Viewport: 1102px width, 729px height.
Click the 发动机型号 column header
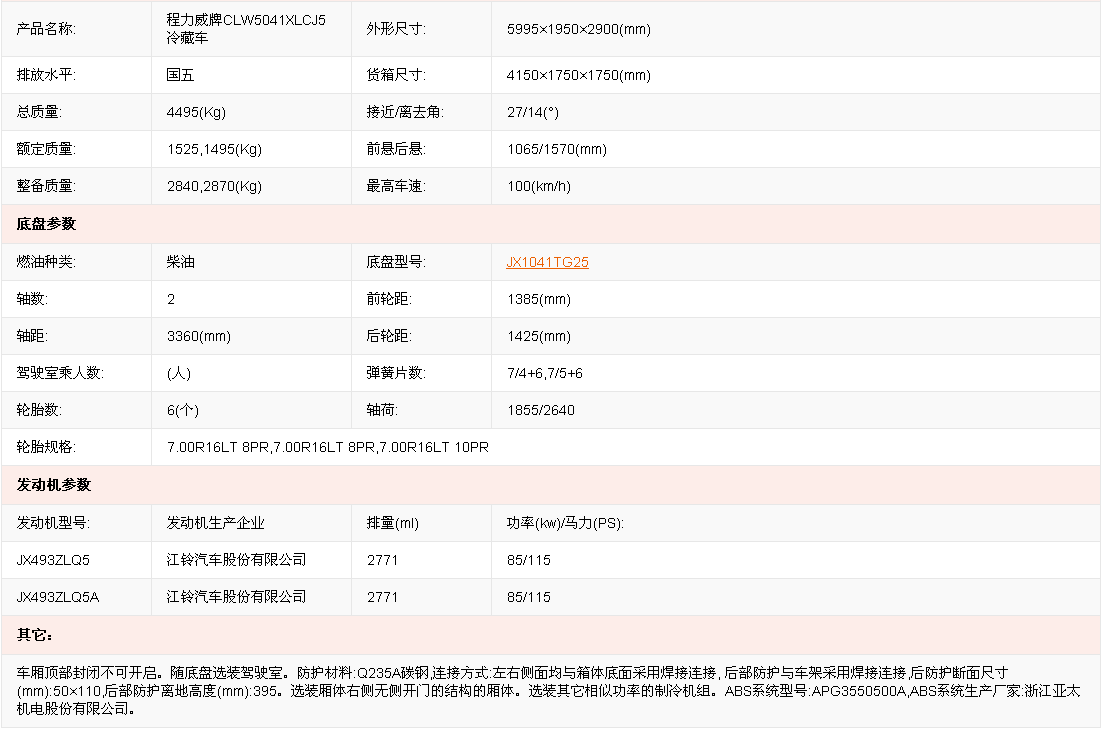pos(53,523)
